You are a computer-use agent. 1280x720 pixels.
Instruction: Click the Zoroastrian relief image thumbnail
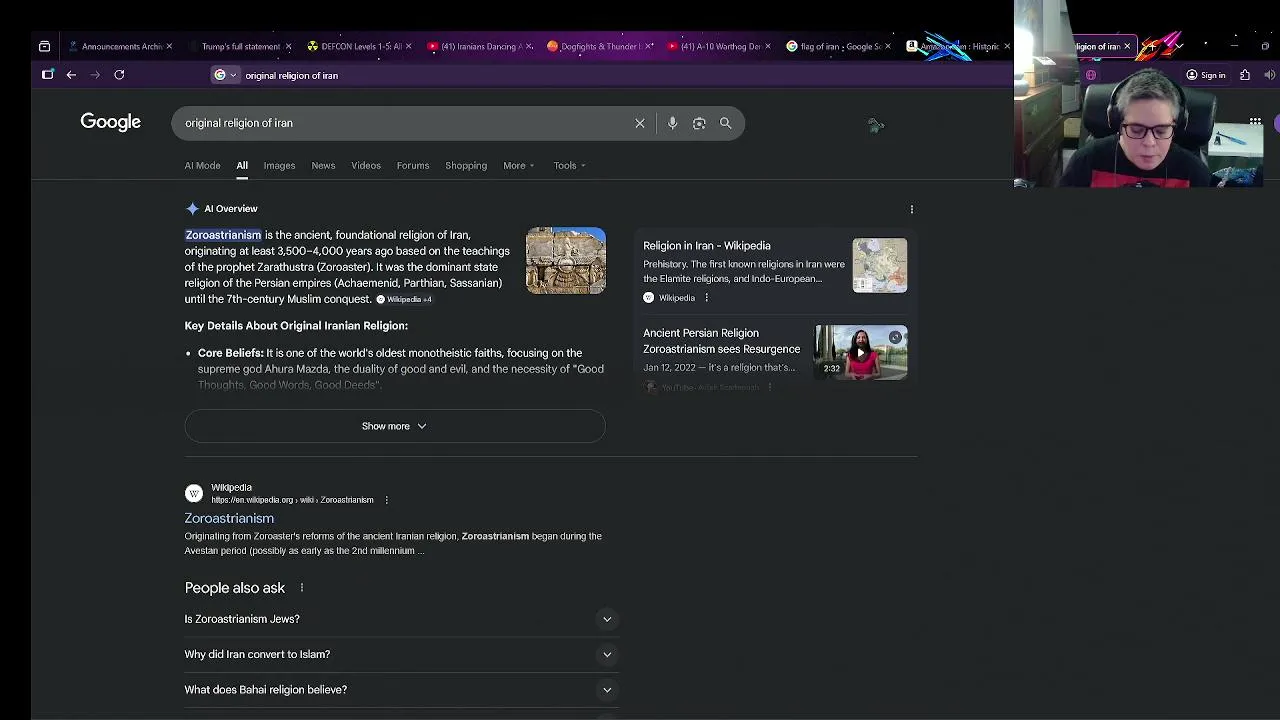(x=566, y=260)
